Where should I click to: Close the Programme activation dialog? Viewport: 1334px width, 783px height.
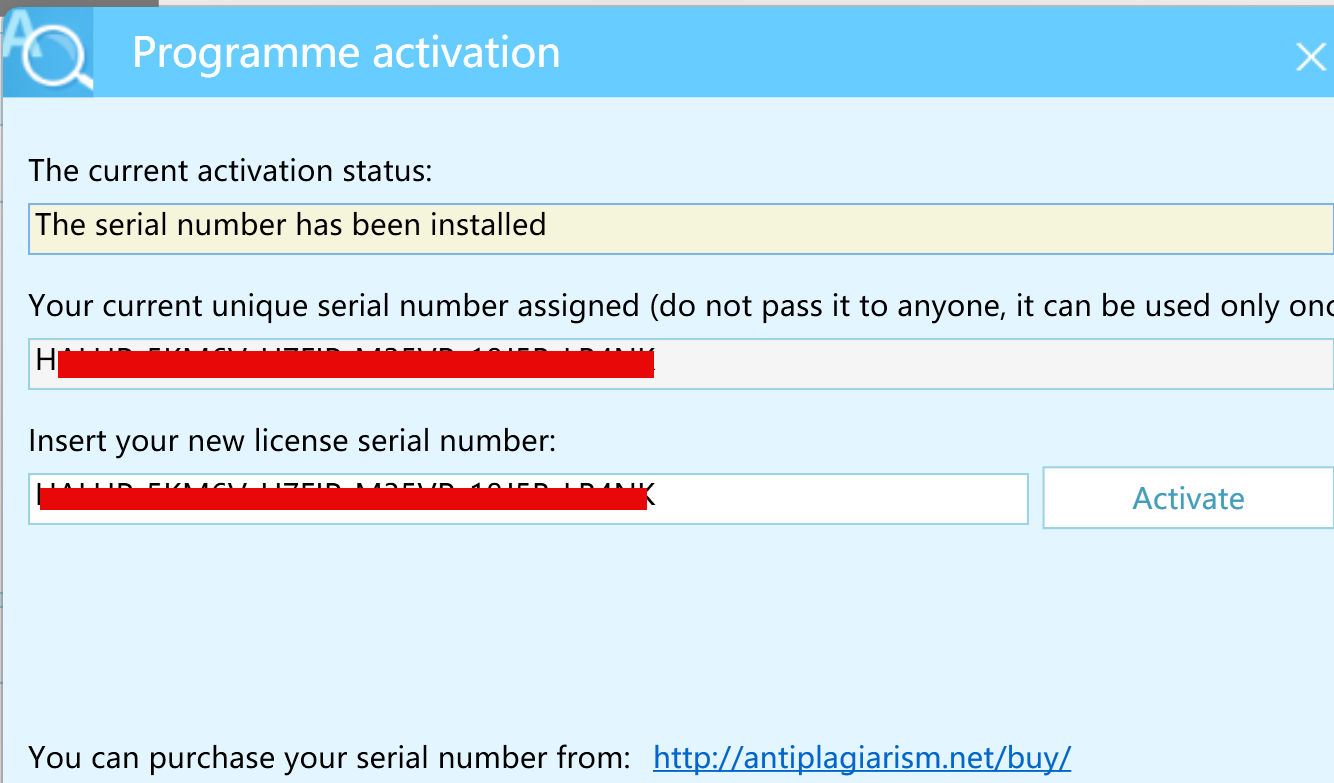click(1310, 57)
